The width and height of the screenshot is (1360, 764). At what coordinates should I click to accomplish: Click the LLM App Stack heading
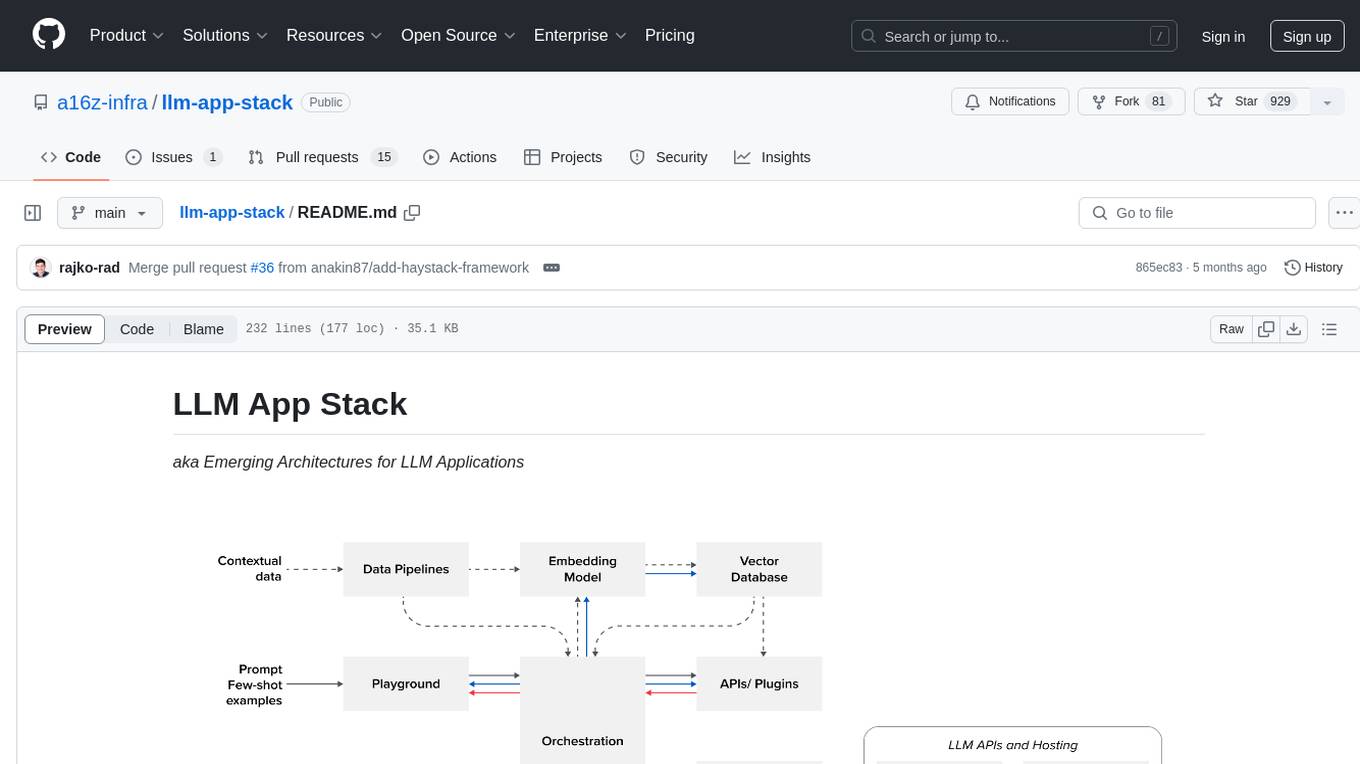(x=290, y=404)
